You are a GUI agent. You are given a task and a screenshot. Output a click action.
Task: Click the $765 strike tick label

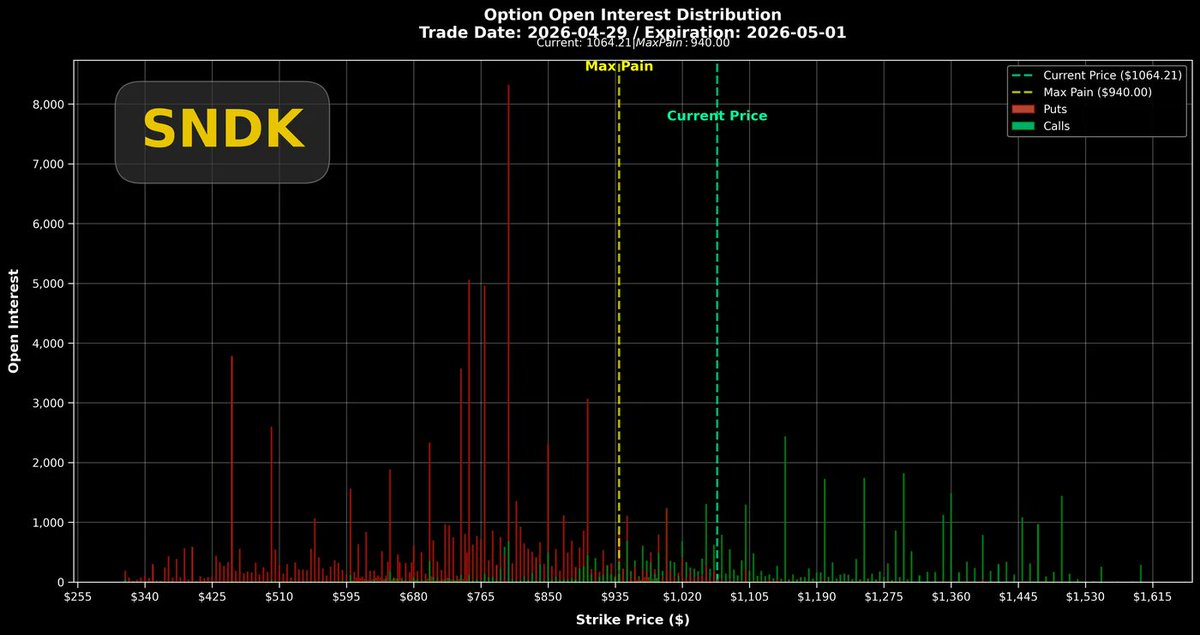(x=481, y=598)
